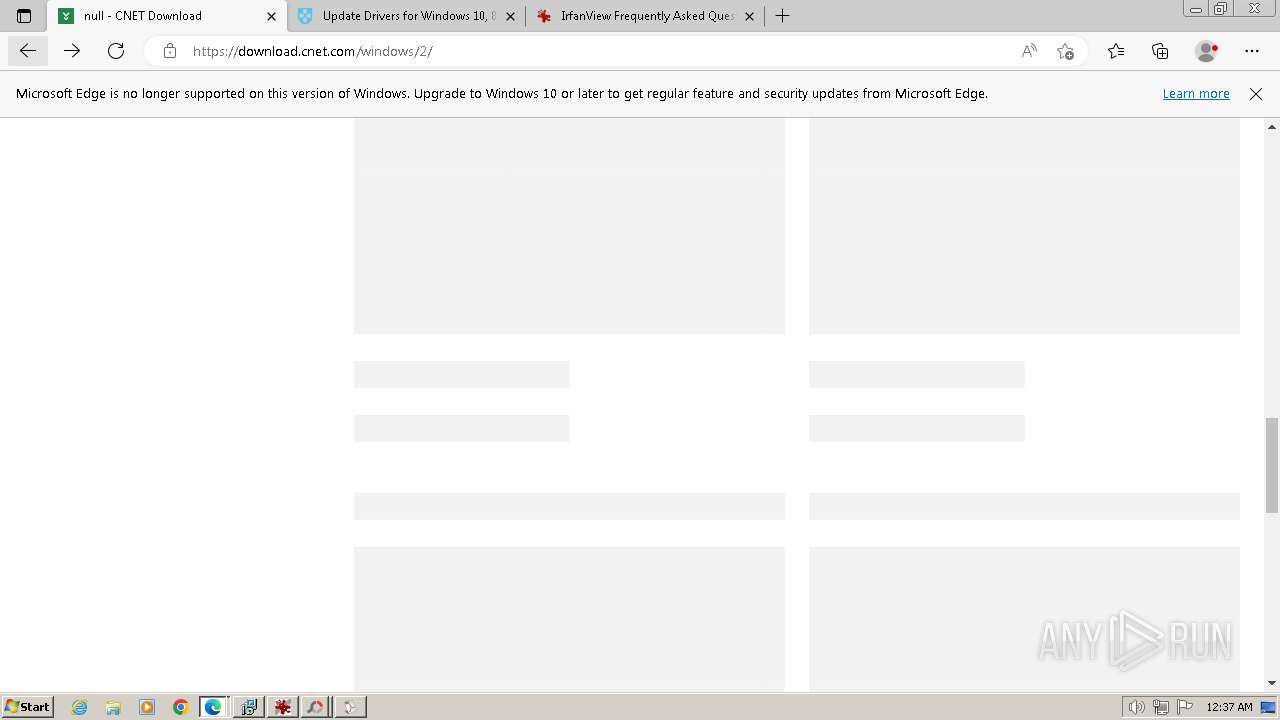Open the Favorites list

tap(1116, 51)
